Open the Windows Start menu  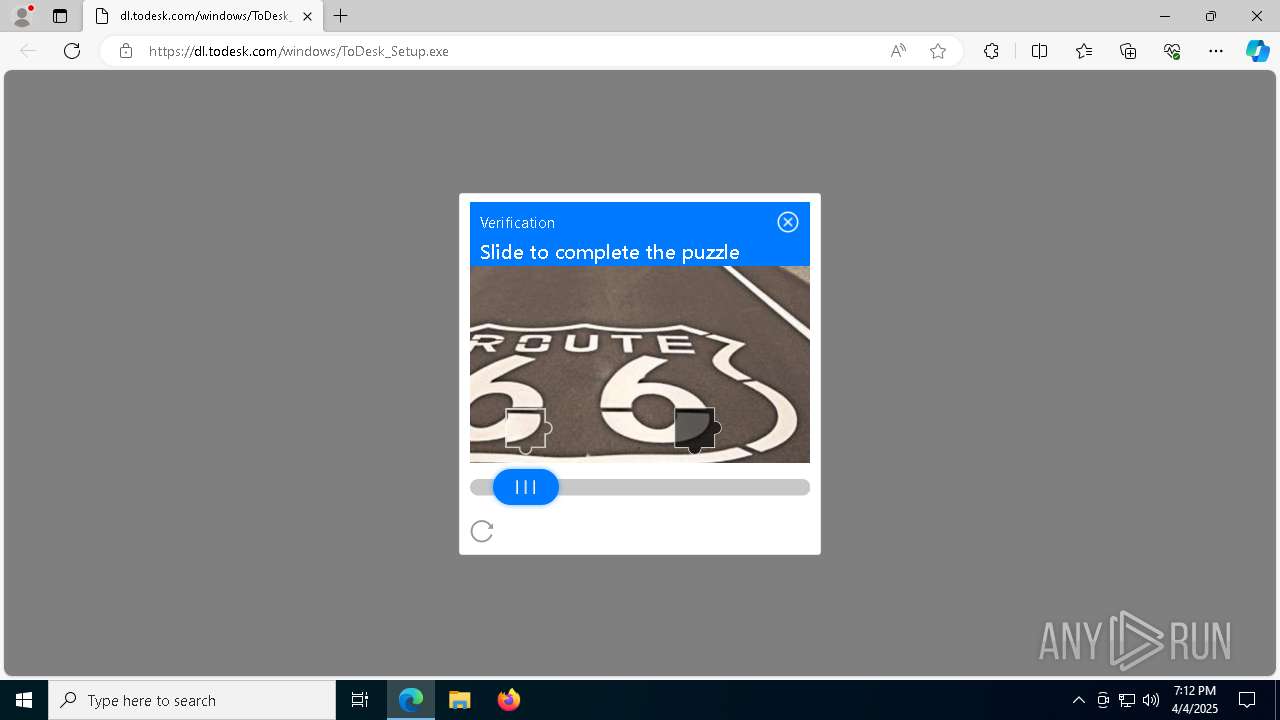click(24, 700)
